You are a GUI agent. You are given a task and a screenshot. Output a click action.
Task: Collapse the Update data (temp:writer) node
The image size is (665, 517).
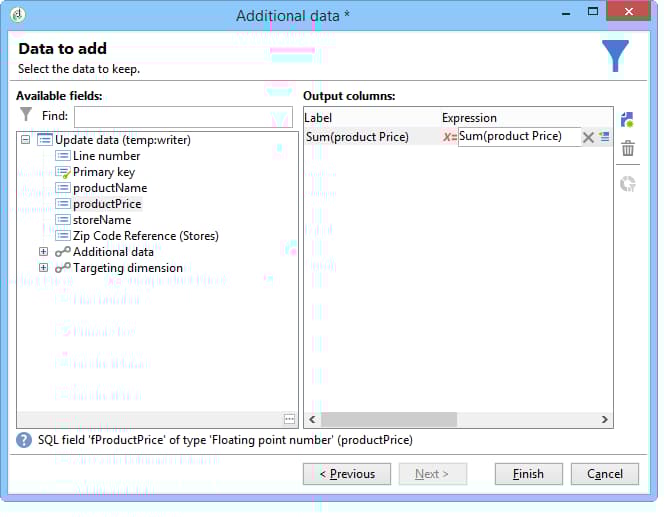[x=25, y=140]
